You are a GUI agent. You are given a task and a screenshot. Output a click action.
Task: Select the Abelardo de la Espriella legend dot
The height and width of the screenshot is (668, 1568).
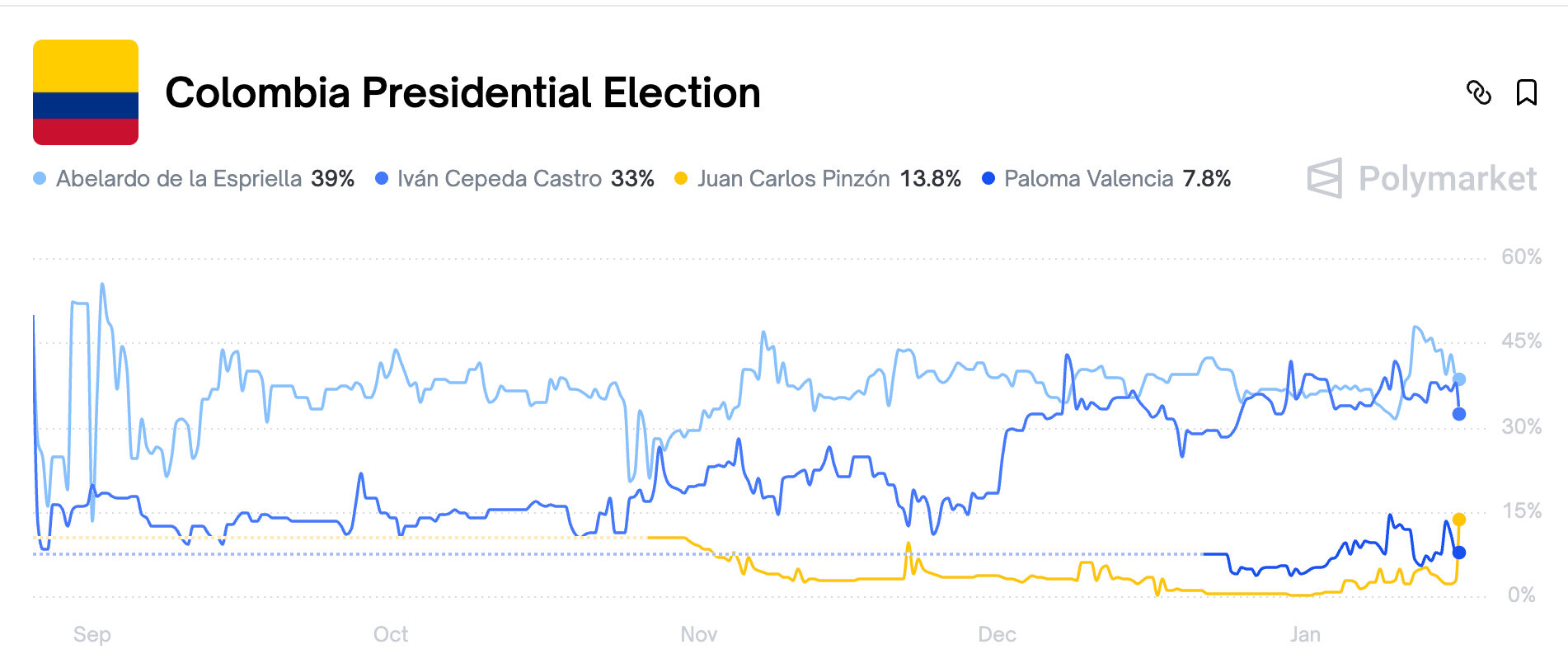click(x=40, y=178)
